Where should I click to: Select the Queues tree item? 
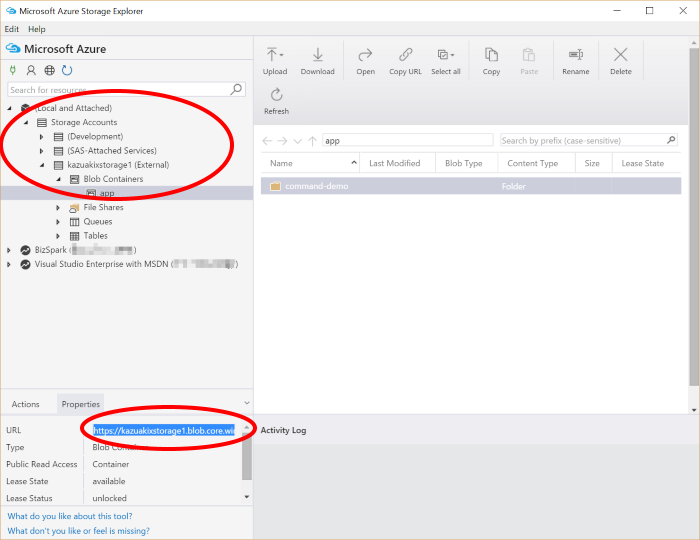click(x=98, y=222)
